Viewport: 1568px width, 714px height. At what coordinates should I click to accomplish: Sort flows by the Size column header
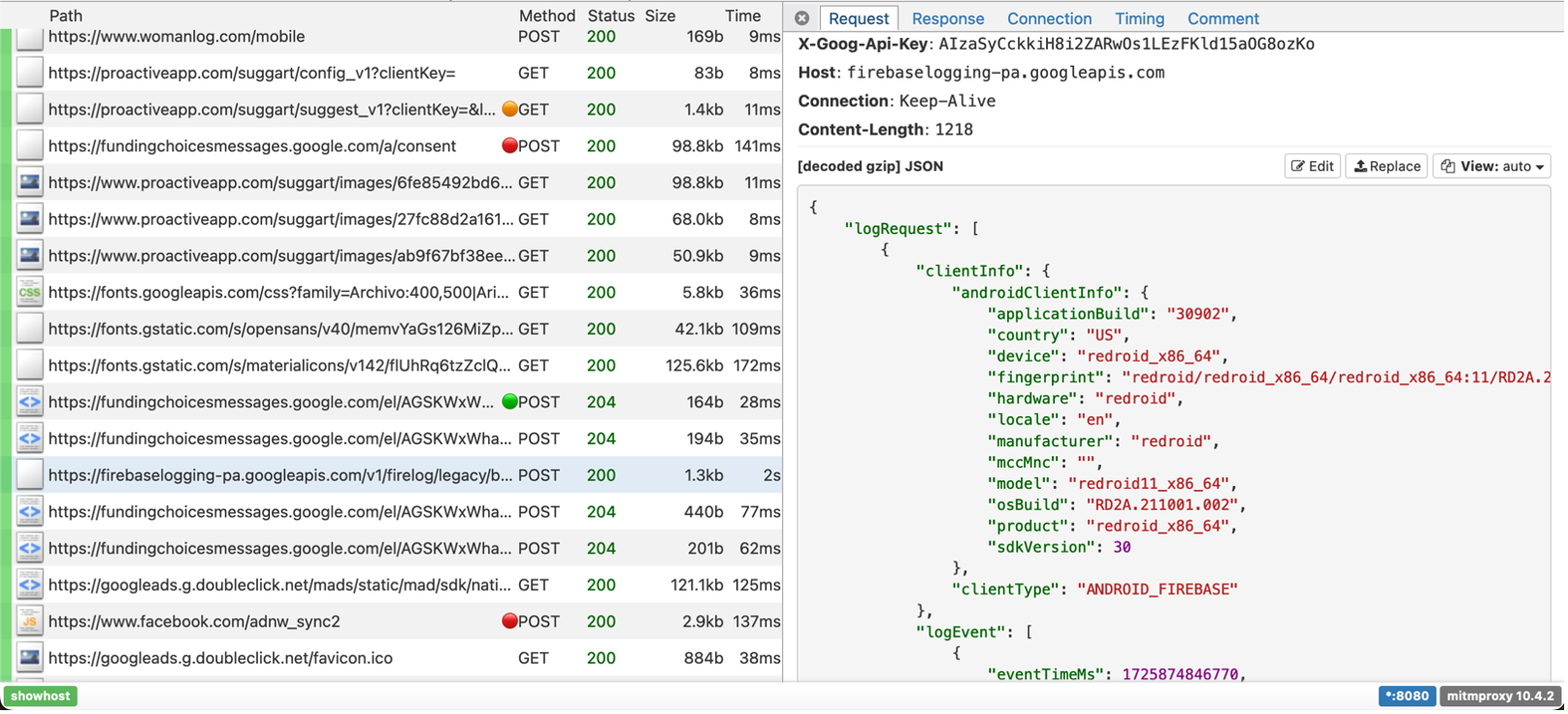pos(660,16)
